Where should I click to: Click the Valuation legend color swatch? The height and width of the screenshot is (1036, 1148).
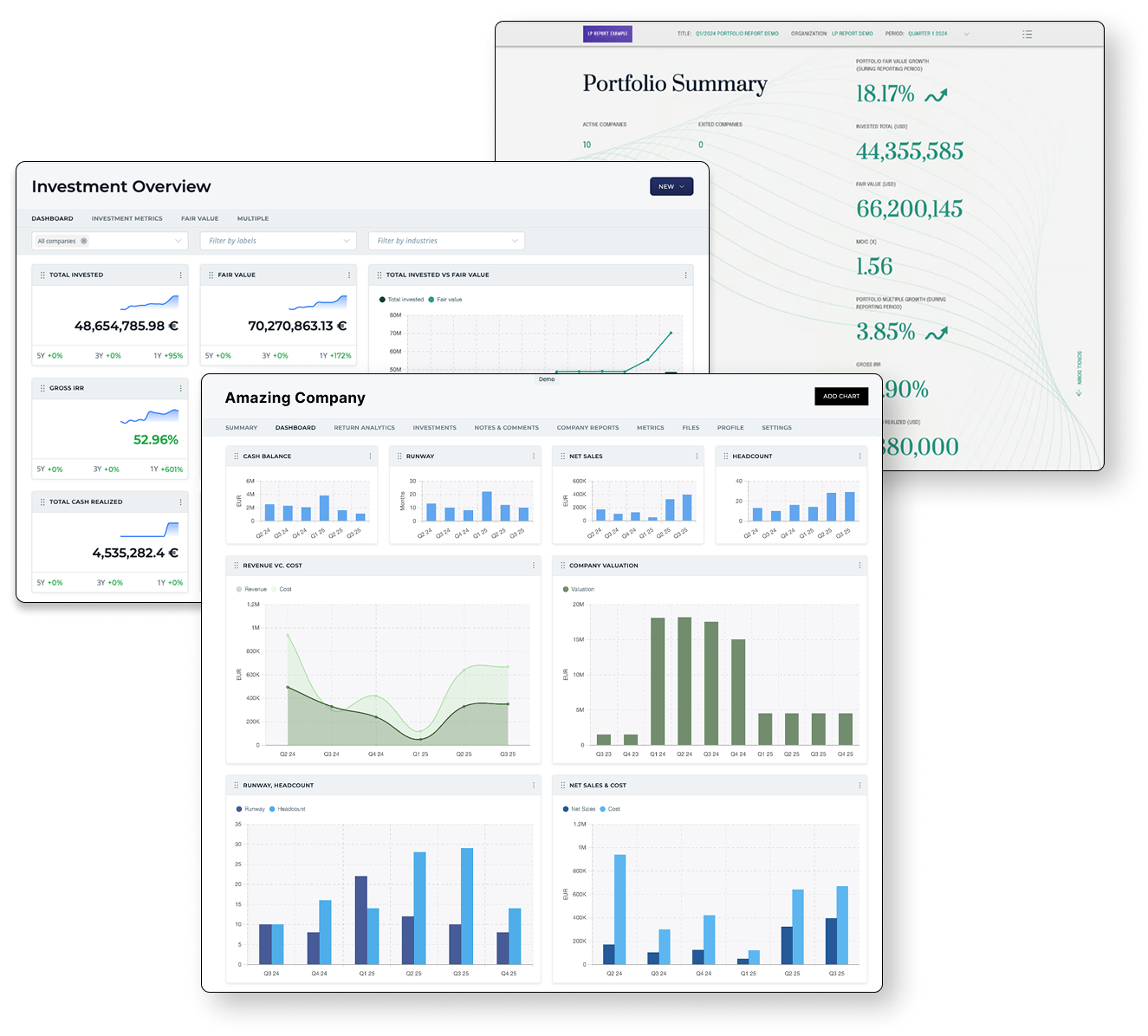coord(566,589)
